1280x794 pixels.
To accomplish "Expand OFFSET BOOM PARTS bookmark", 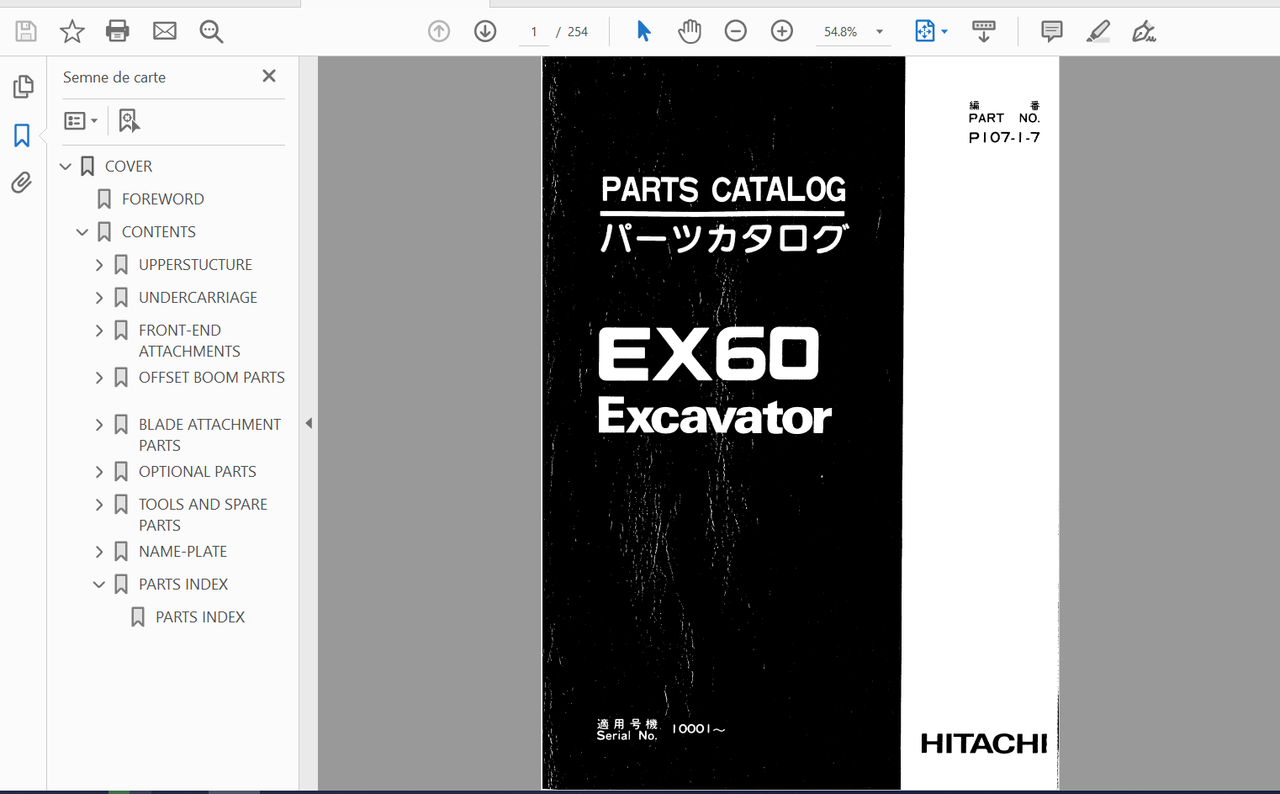I will 99,378.
